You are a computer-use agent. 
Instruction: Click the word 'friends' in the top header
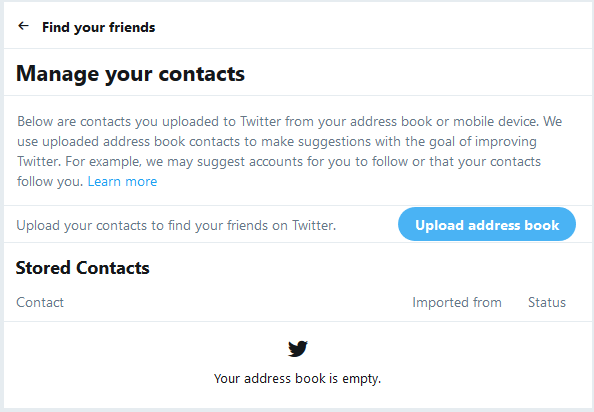click(132, 27)
